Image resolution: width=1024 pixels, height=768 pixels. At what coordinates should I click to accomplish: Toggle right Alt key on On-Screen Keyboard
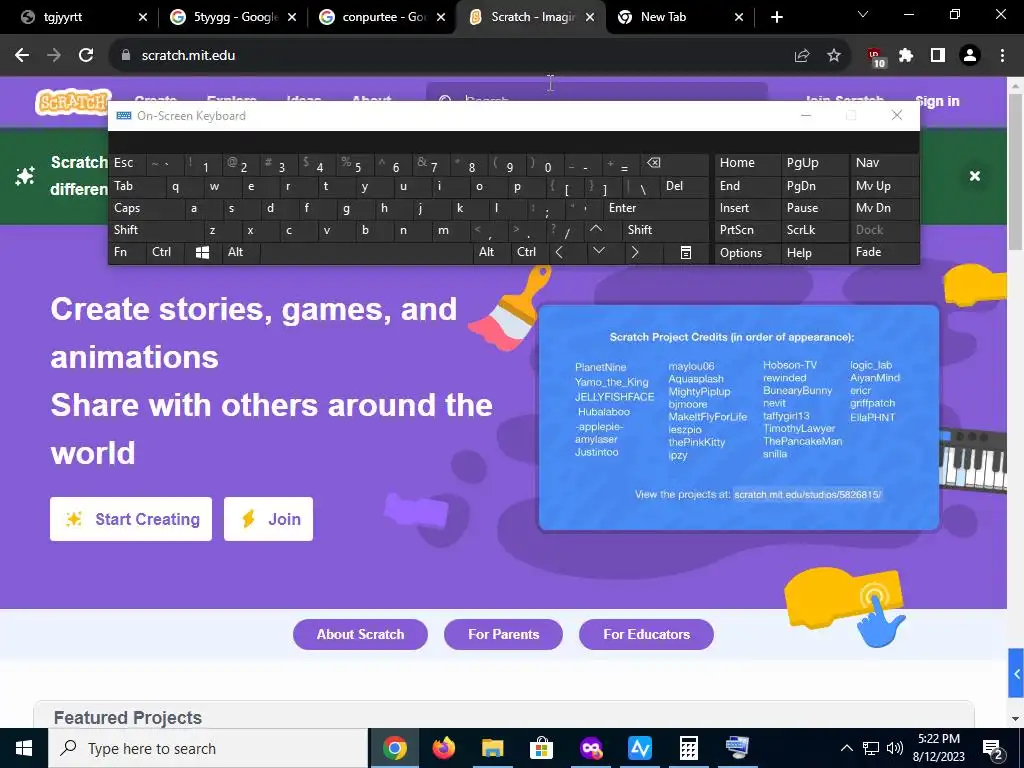coord(490,252)
